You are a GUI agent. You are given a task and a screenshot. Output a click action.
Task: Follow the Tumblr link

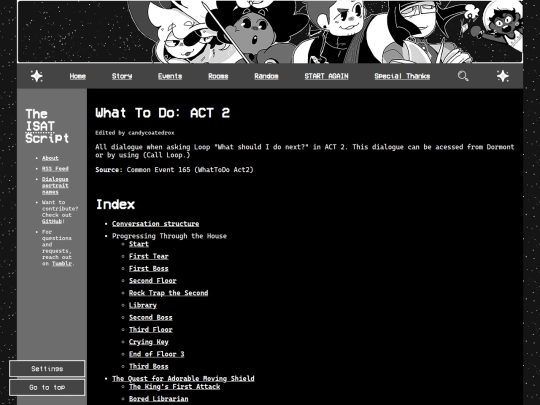62,263
